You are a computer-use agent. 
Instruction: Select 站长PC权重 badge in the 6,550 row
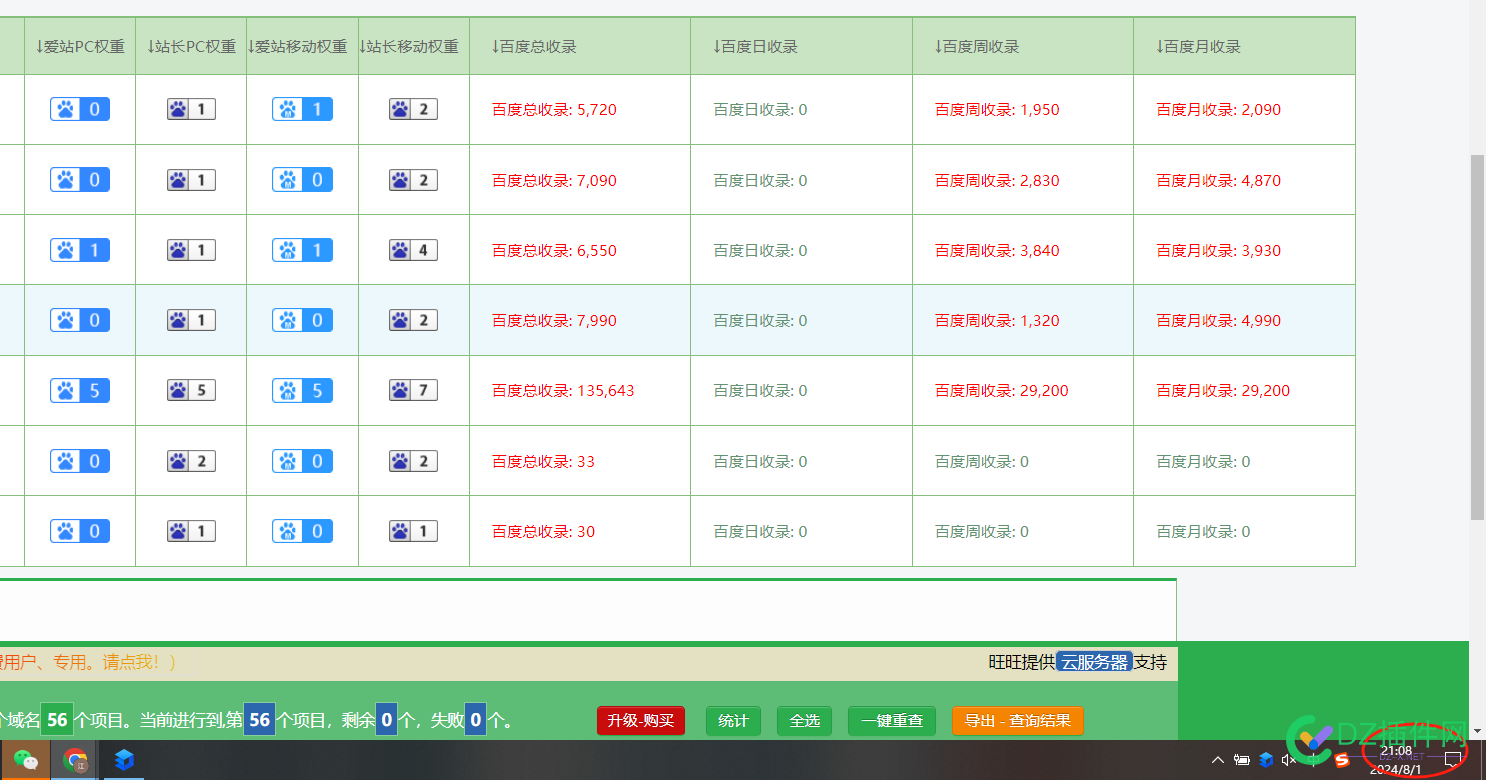pyautogui.click(x=191, y=250)
